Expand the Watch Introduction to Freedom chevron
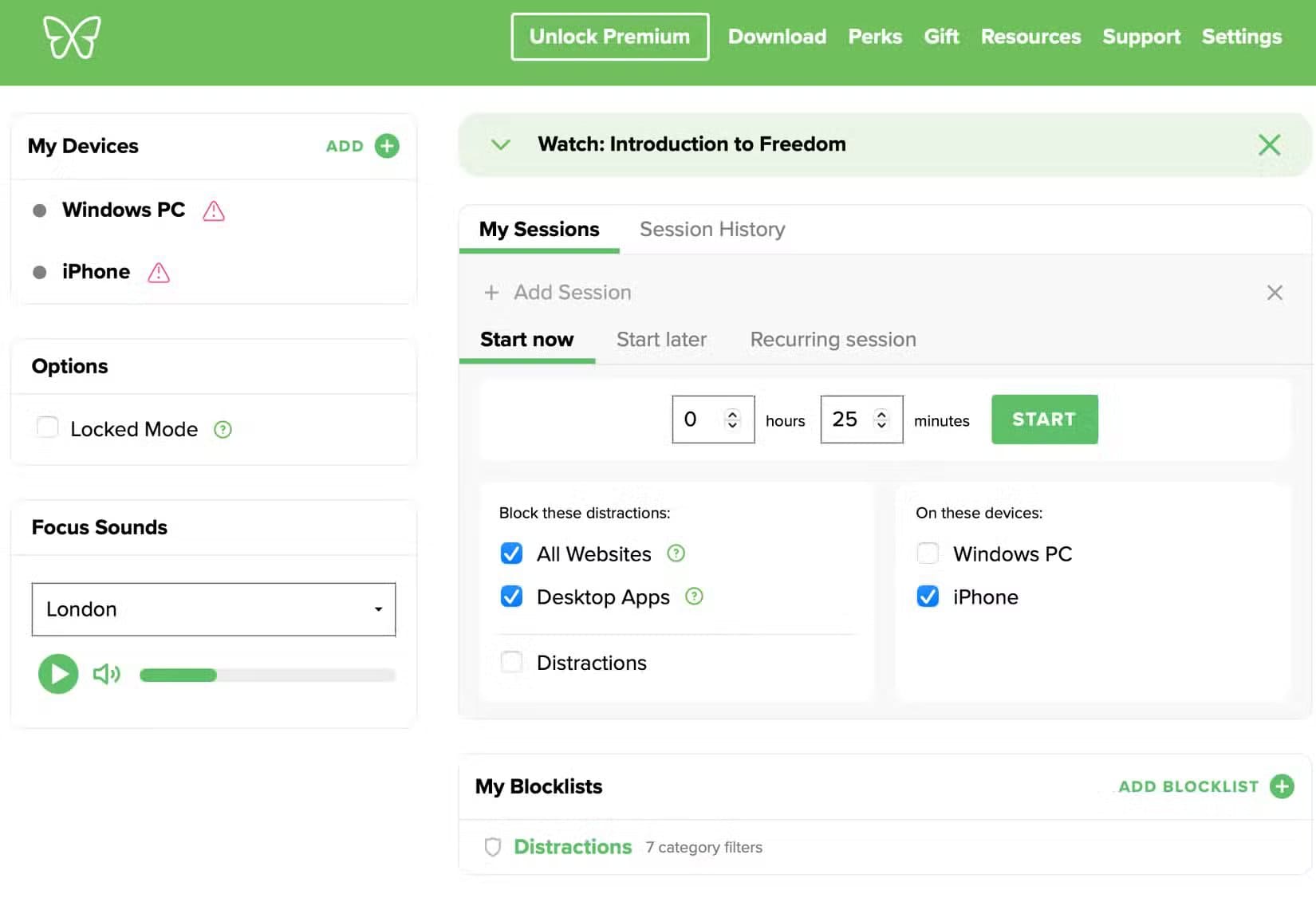The width and height of the screenshot is (1316, 898). pos(501,145)
